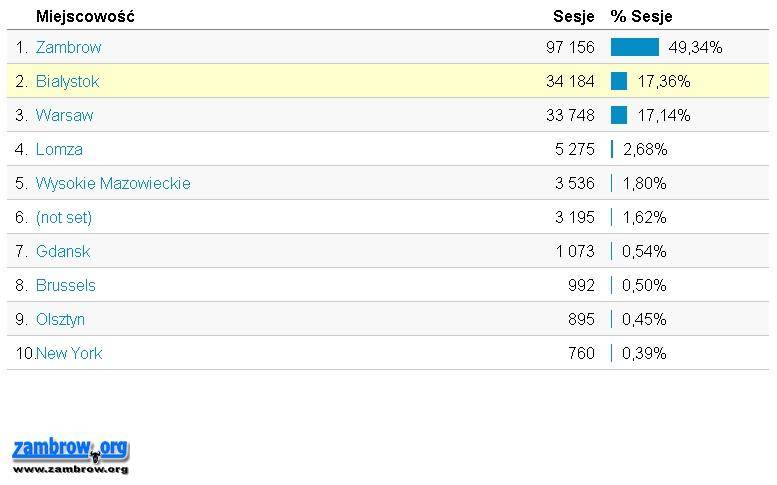Viewport: 777px width, 485px height.
Task: Click Bialystok's 17,36% blue bar
Action: (x=619, y=81)
